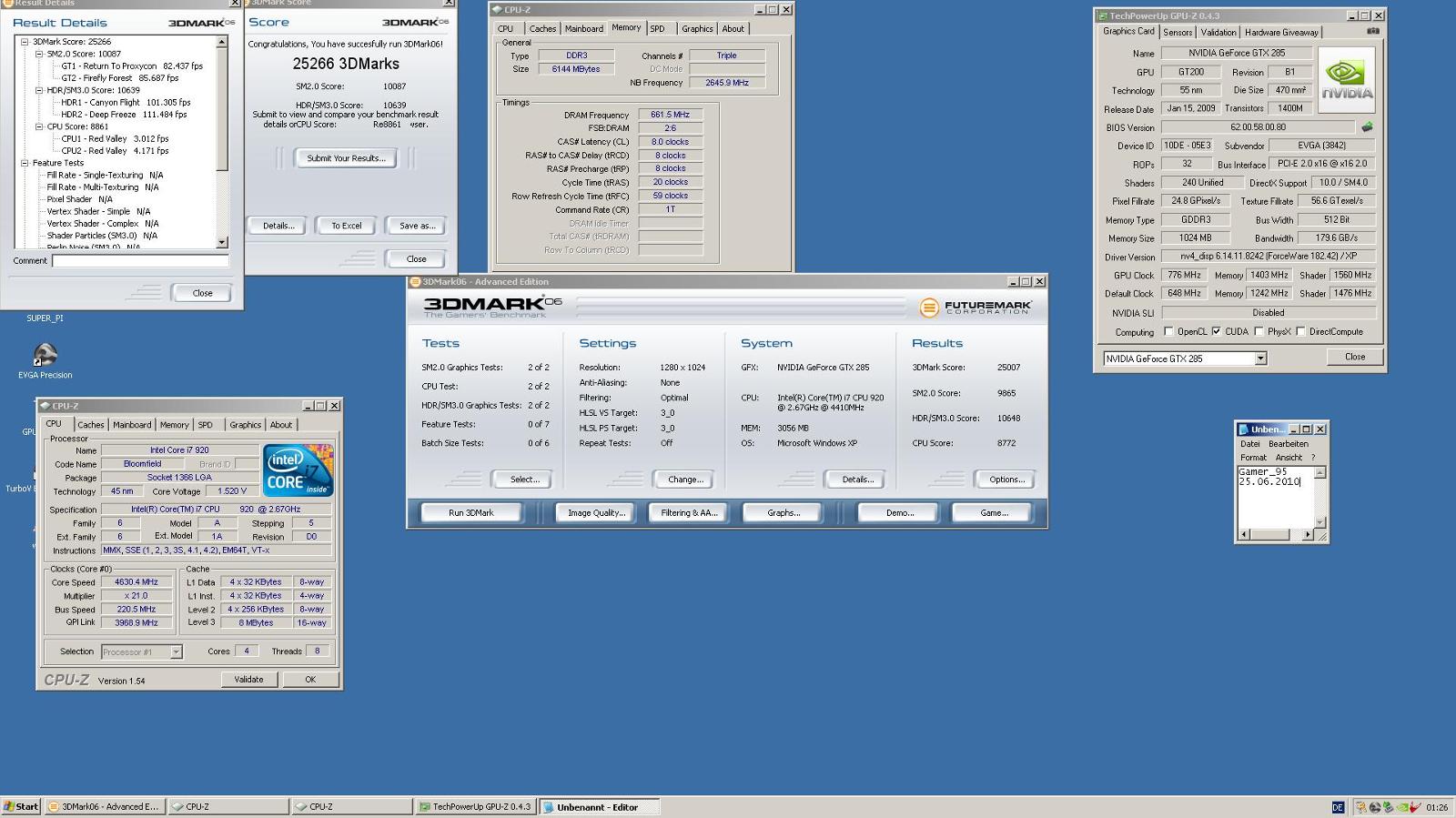
Task: Click Save as button in score window
Action: 417,226
